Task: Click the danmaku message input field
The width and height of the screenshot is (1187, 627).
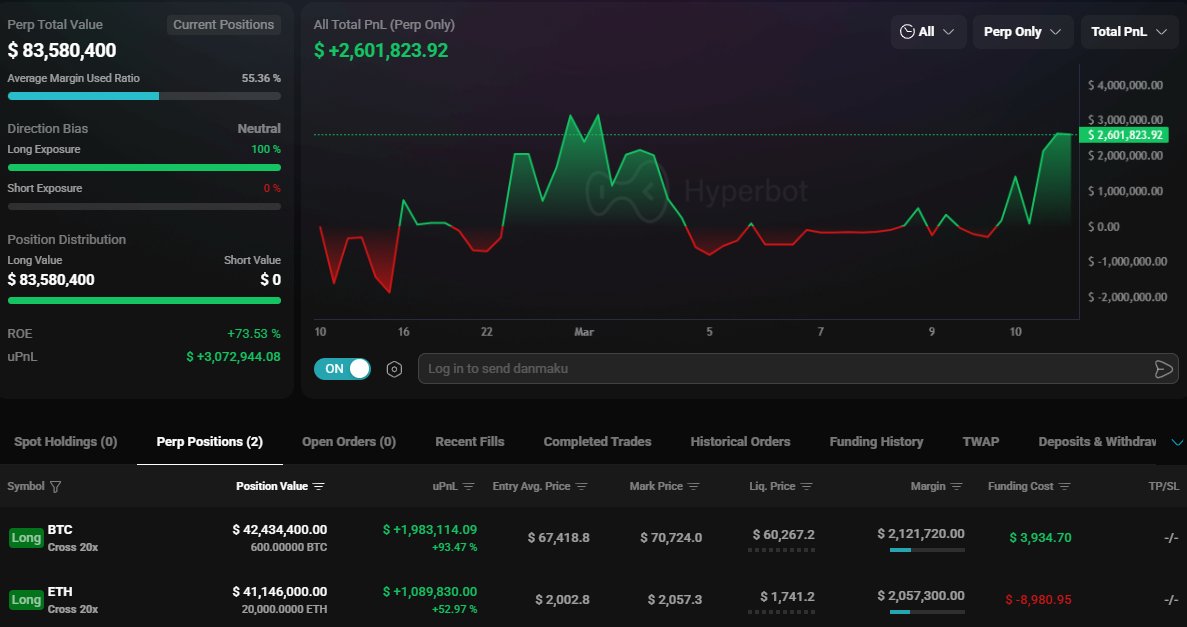Action: pos(780,369)
